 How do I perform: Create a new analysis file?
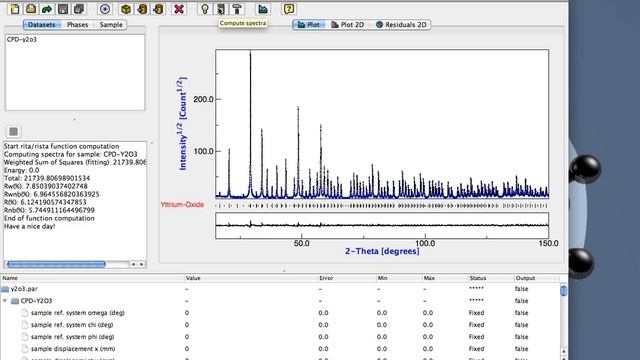click(15, 9)
